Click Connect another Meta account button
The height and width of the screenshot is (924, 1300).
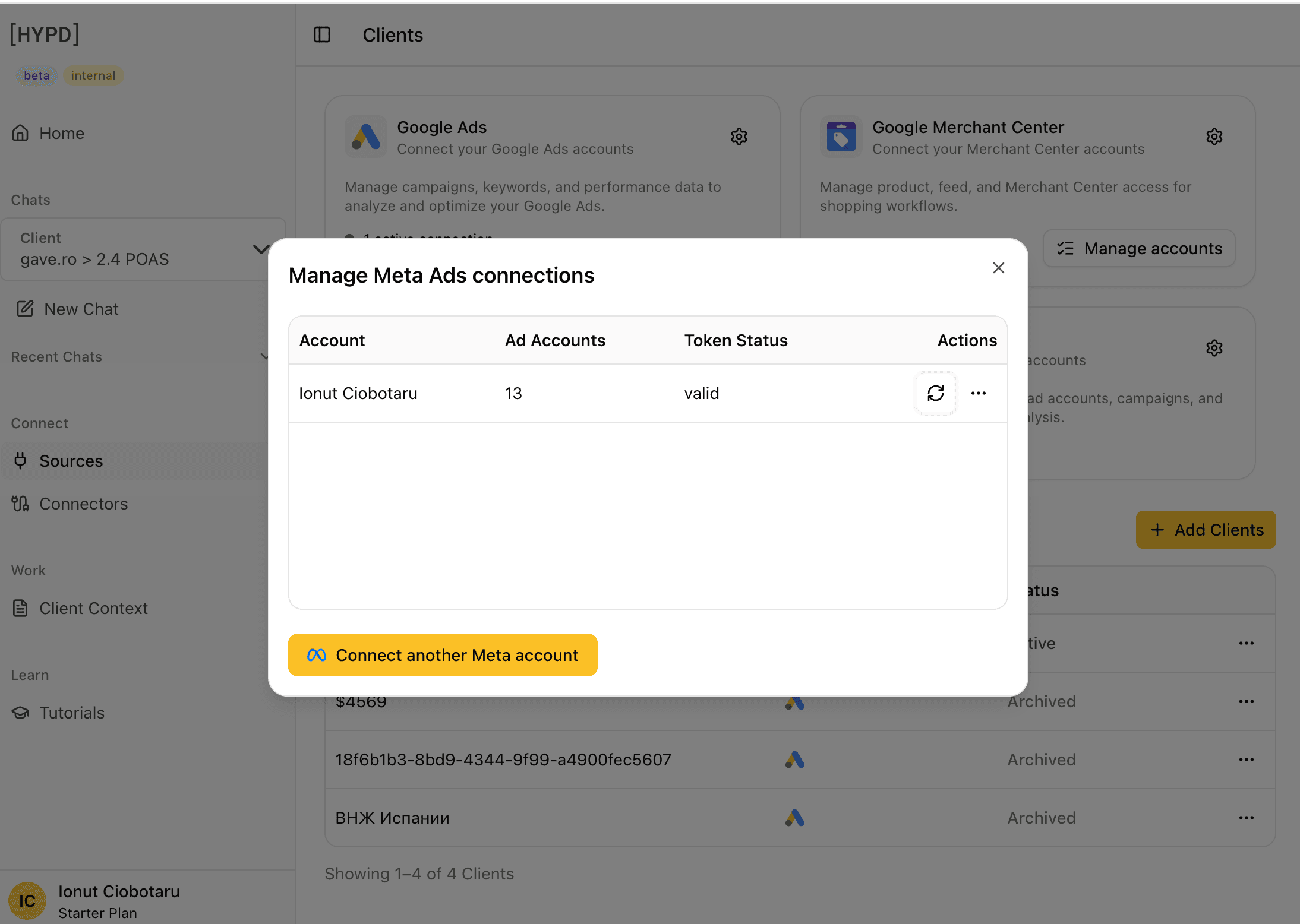coord(443,655)
